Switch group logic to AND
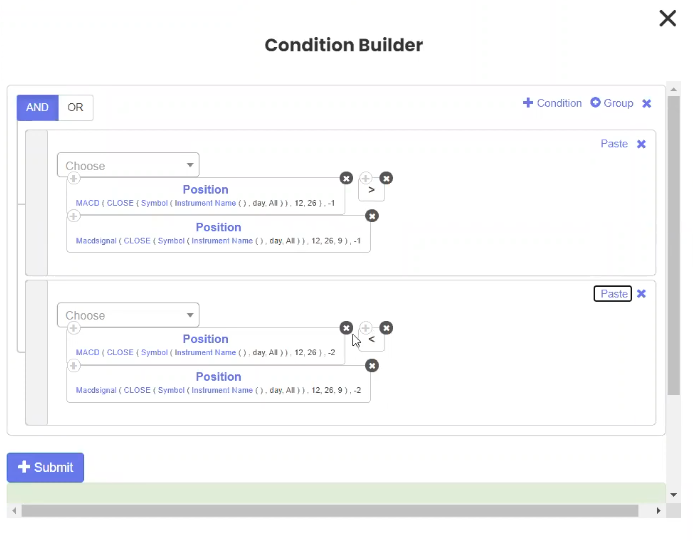 38,108
